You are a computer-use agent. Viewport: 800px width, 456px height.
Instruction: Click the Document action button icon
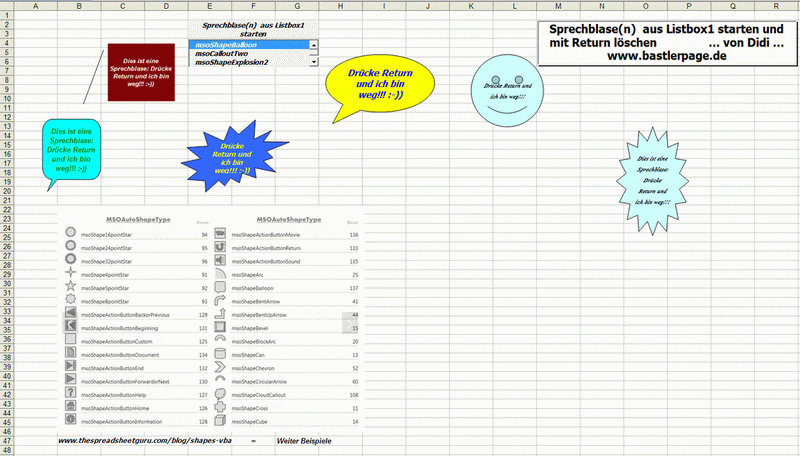click(x=70, y=352)
